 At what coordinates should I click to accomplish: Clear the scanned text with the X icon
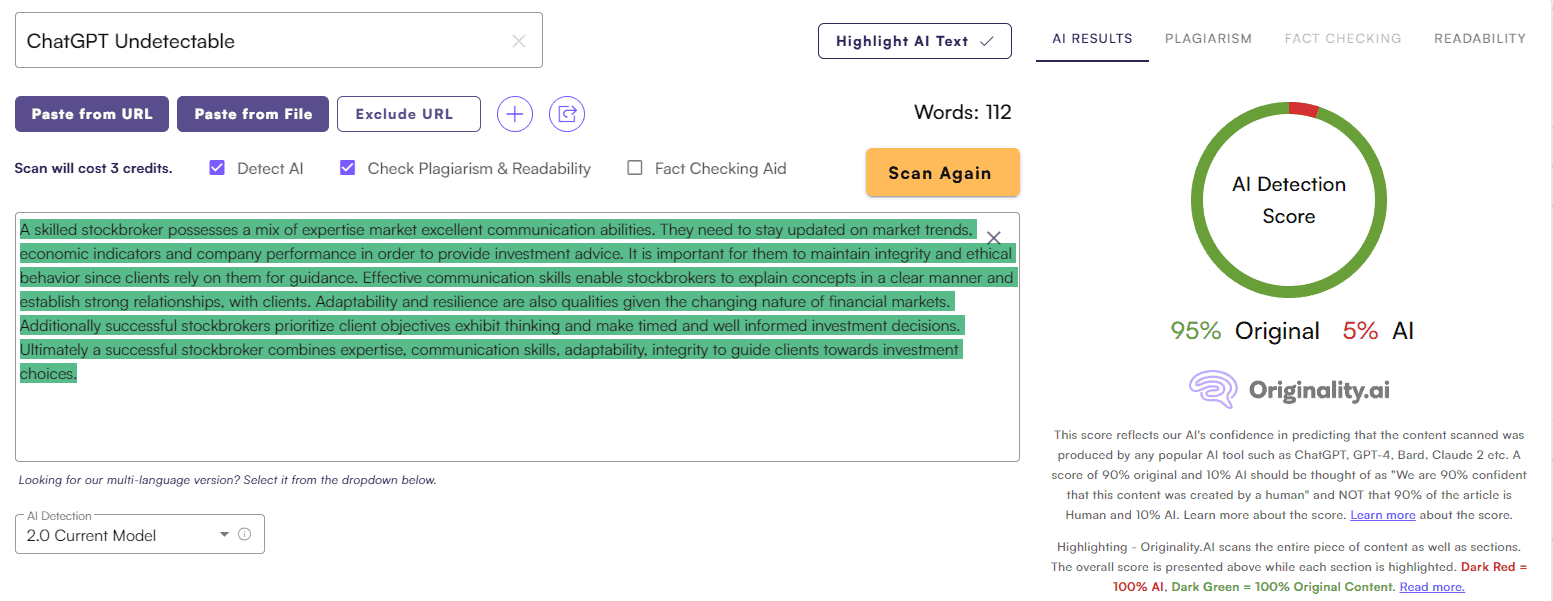(994, 238)
